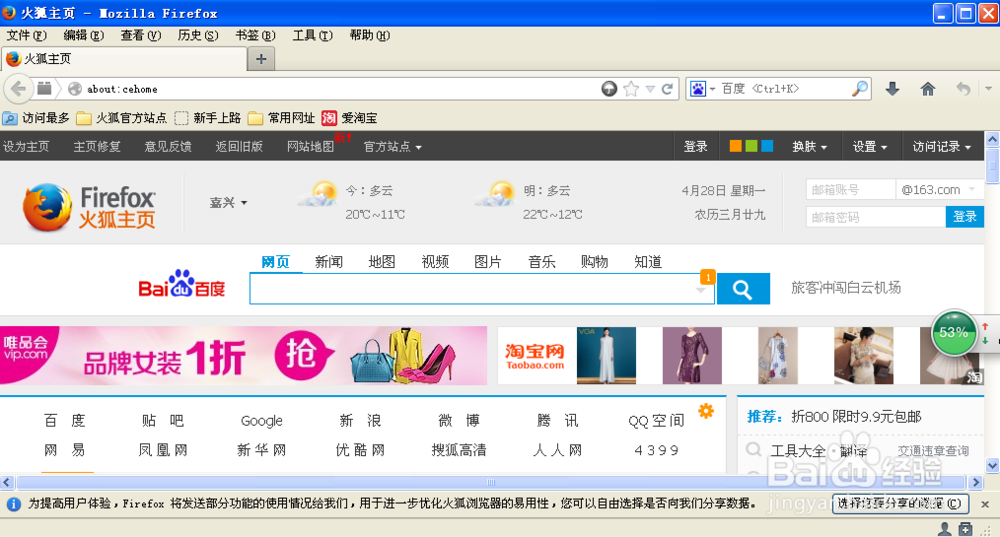
Task: Click the blue mail 登录 button
Action: (964, 217)
